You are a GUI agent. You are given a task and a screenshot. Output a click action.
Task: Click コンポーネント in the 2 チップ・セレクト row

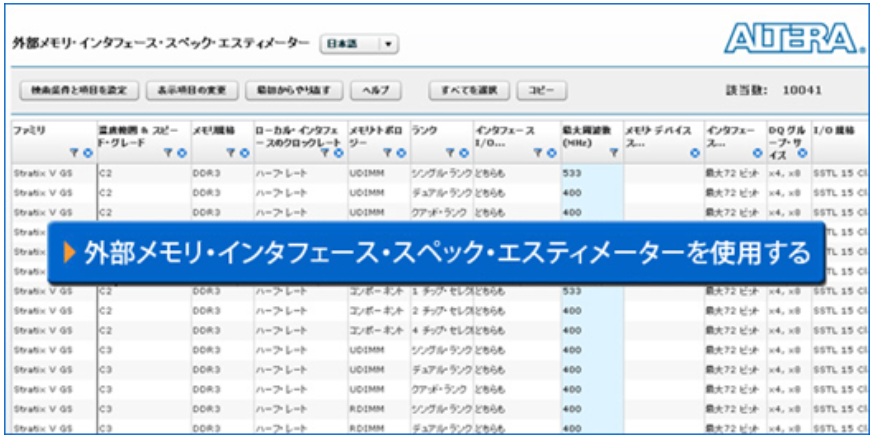coord(376,311)
